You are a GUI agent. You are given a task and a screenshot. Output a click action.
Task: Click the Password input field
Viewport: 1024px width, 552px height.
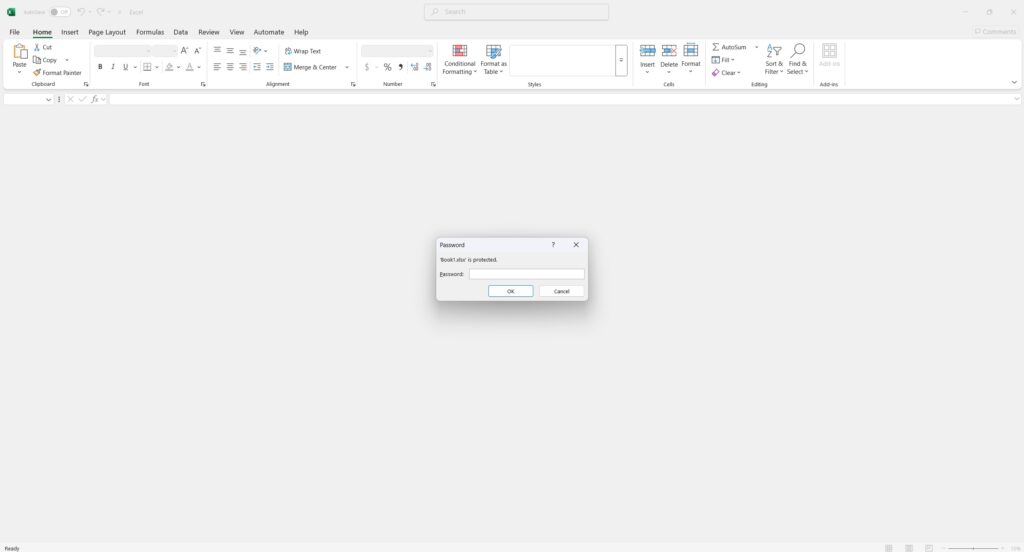pyautogui.click(x=526, y=274)
